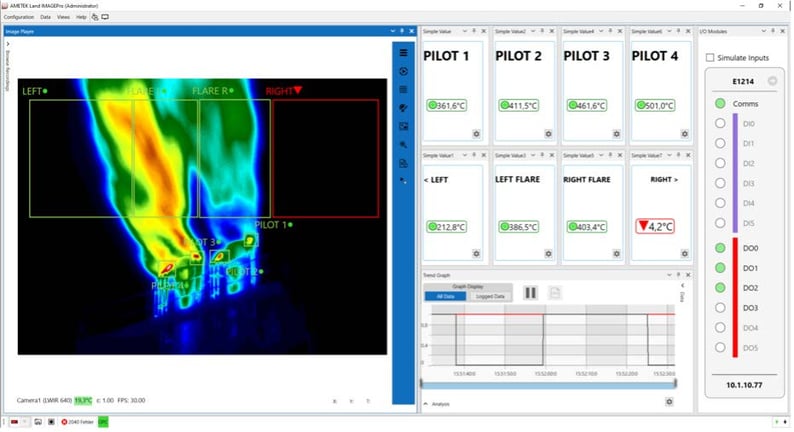Pause the Trend Graph display
Screen dimensions: 794x432
click(531, 293)
